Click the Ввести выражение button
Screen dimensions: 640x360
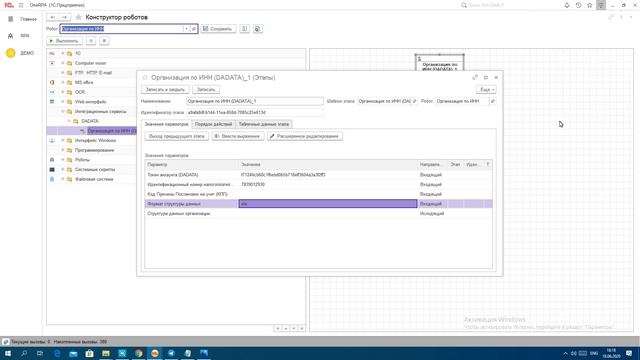point(238,136)
